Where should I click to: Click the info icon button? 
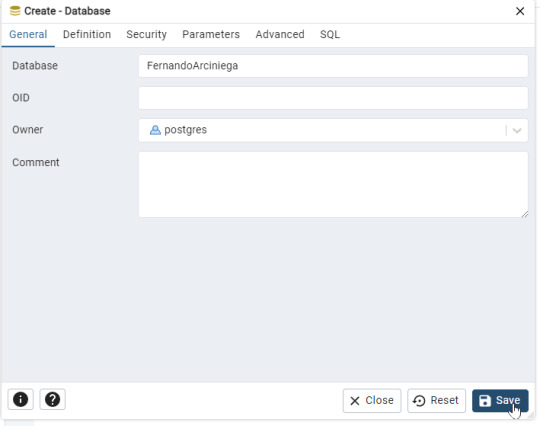(x=20, y=399)
